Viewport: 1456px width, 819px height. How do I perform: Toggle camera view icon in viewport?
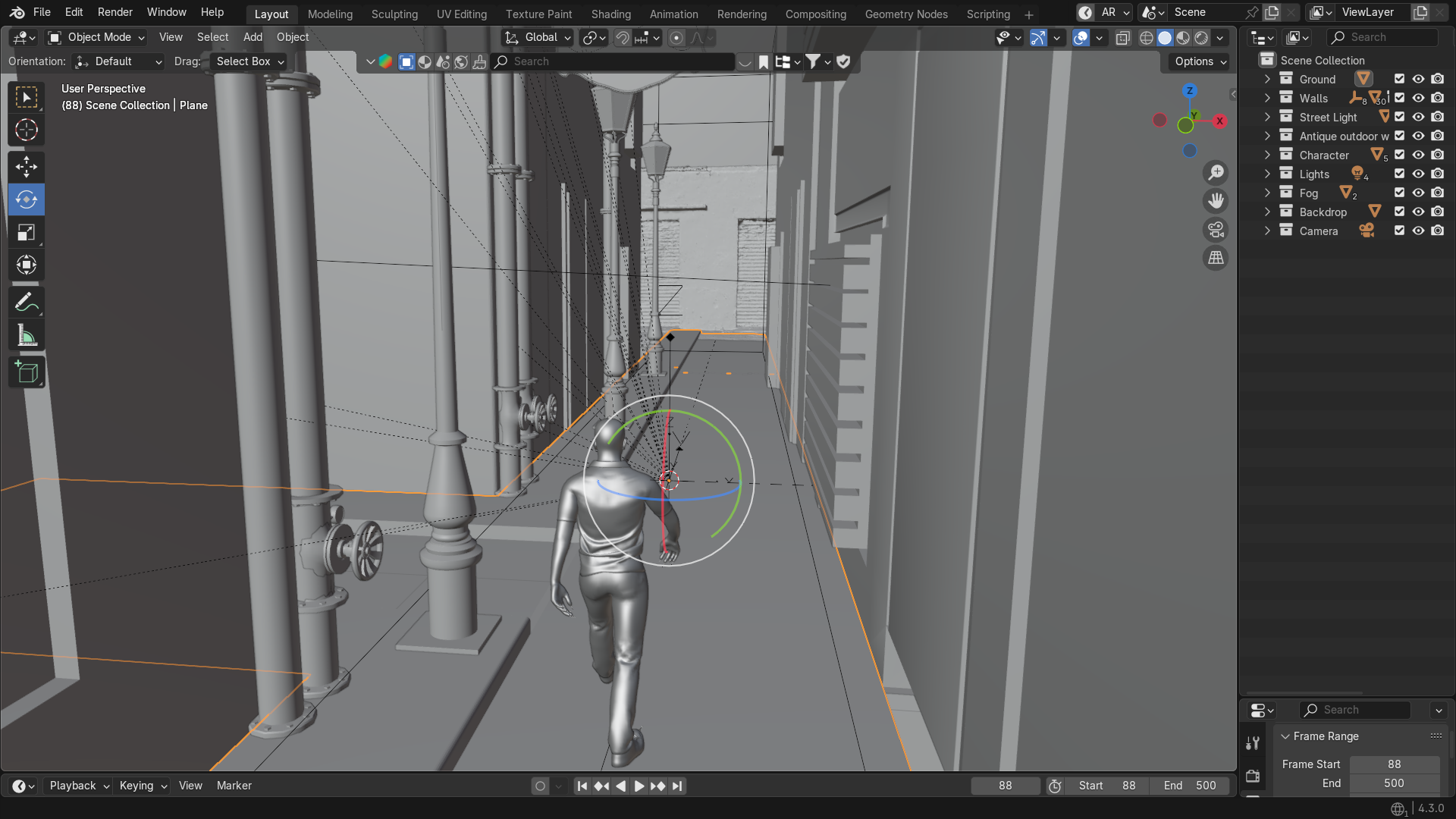tap(1216, 230)
